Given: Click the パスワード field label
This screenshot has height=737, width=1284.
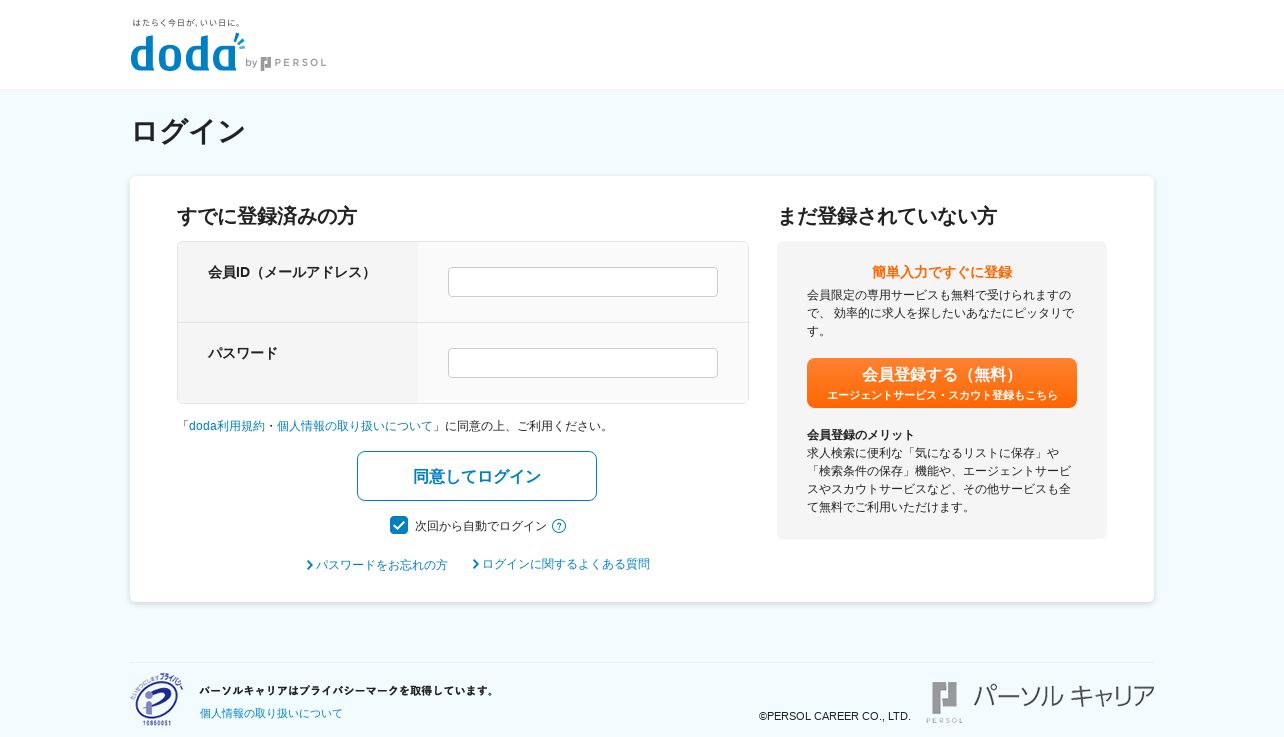Looking at the screenshot, I should [x=243, y=353].
